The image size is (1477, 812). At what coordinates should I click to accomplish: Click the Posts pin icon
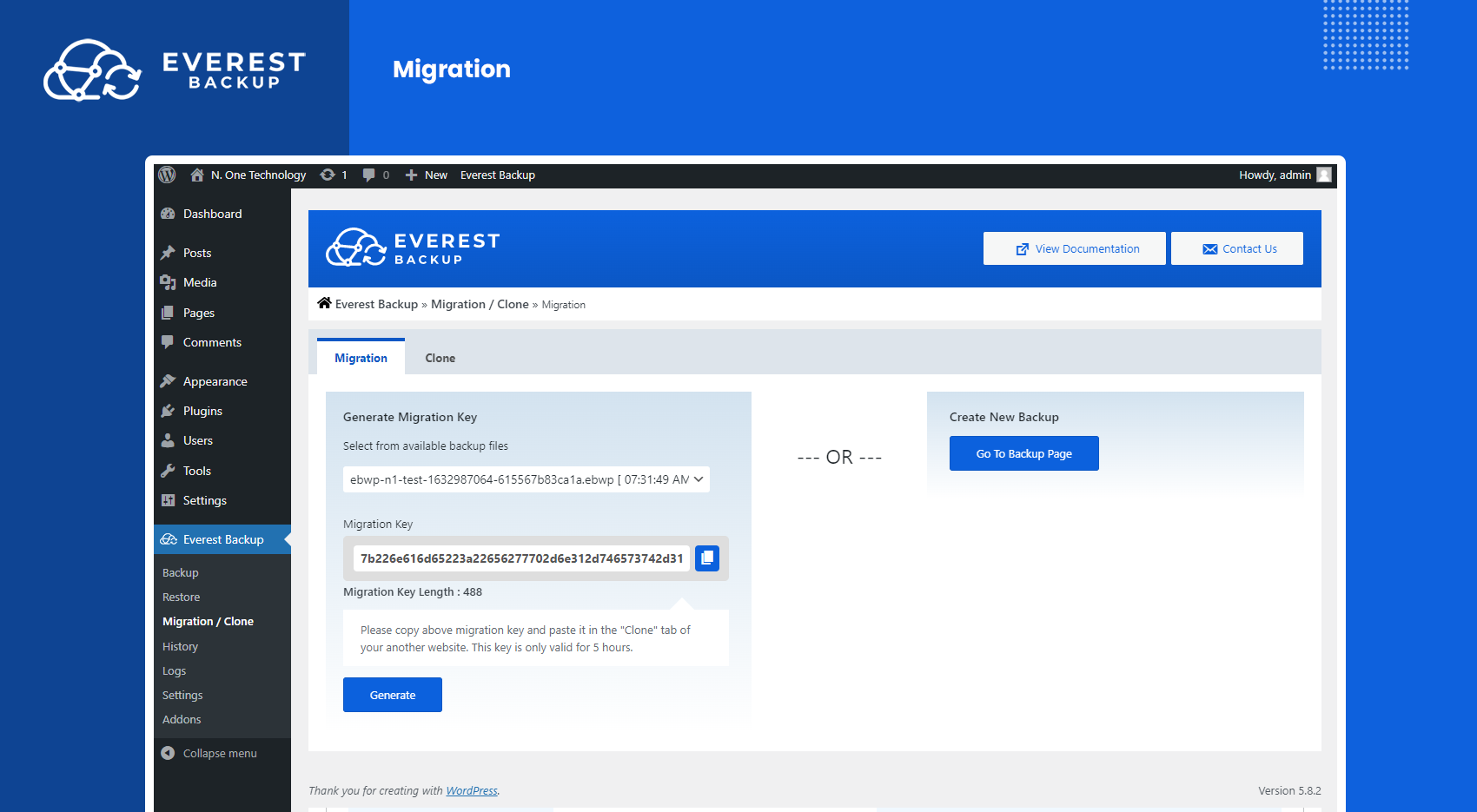pos(168,253)
